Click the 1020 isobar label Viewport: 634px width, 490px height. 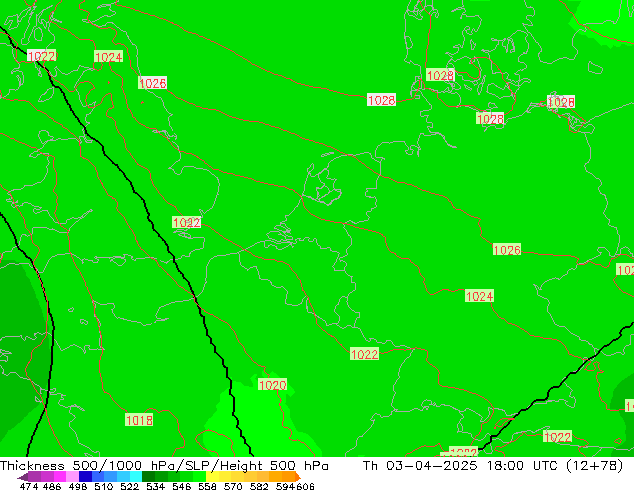[x=273, y=385]
